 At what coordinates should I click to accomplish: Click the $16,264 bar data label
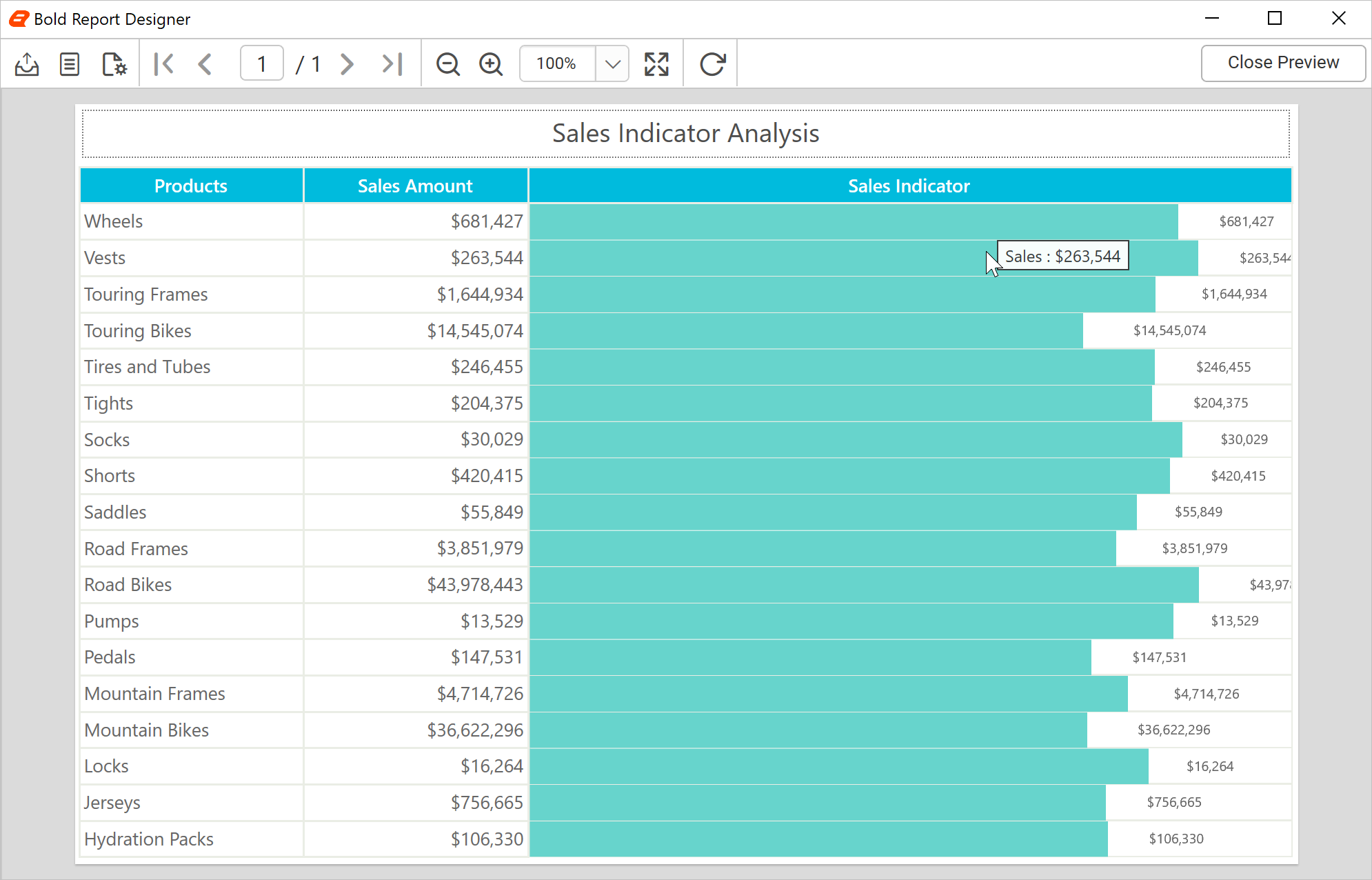[1210, 766]
